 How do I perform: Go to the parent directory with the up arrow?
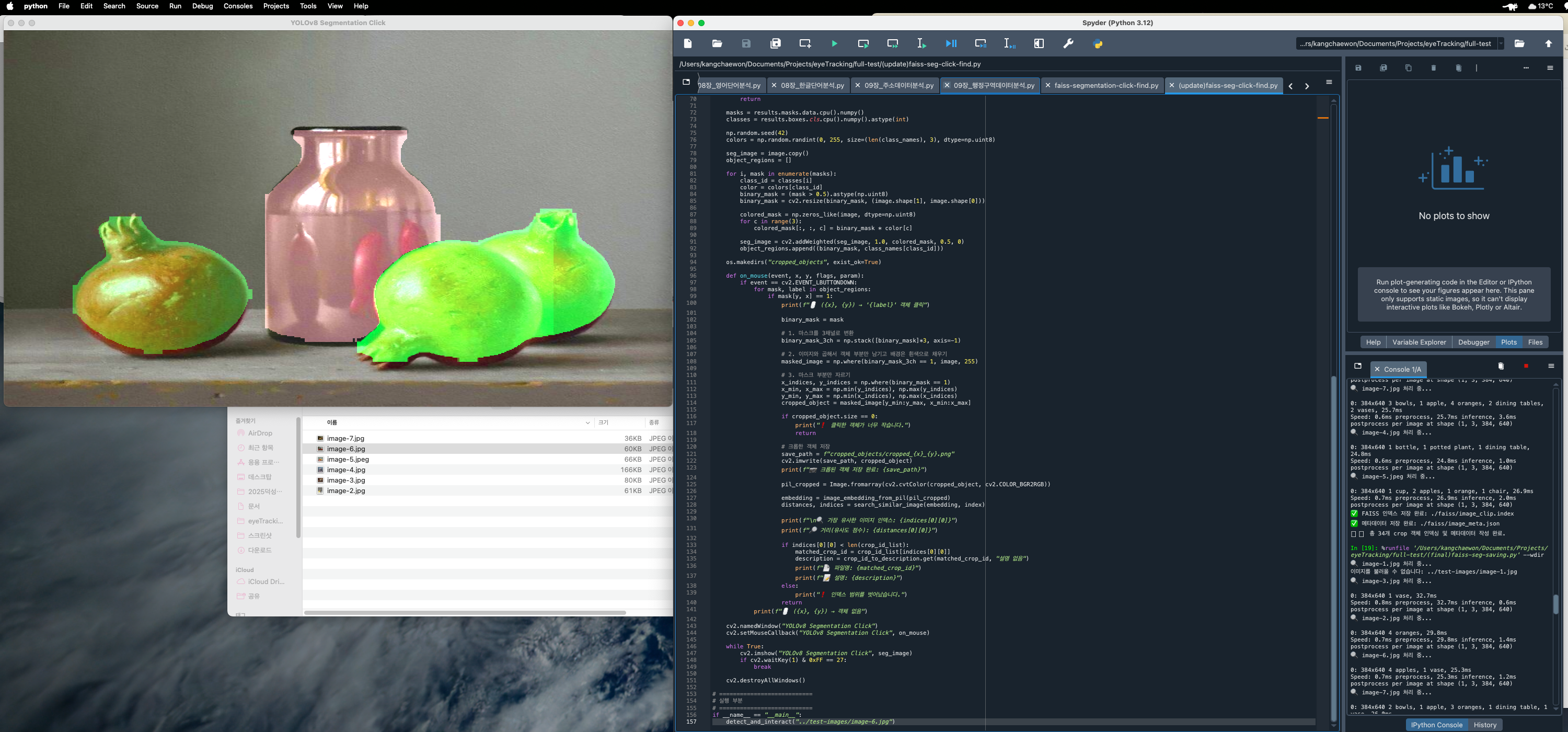(x=1549, y=44)
